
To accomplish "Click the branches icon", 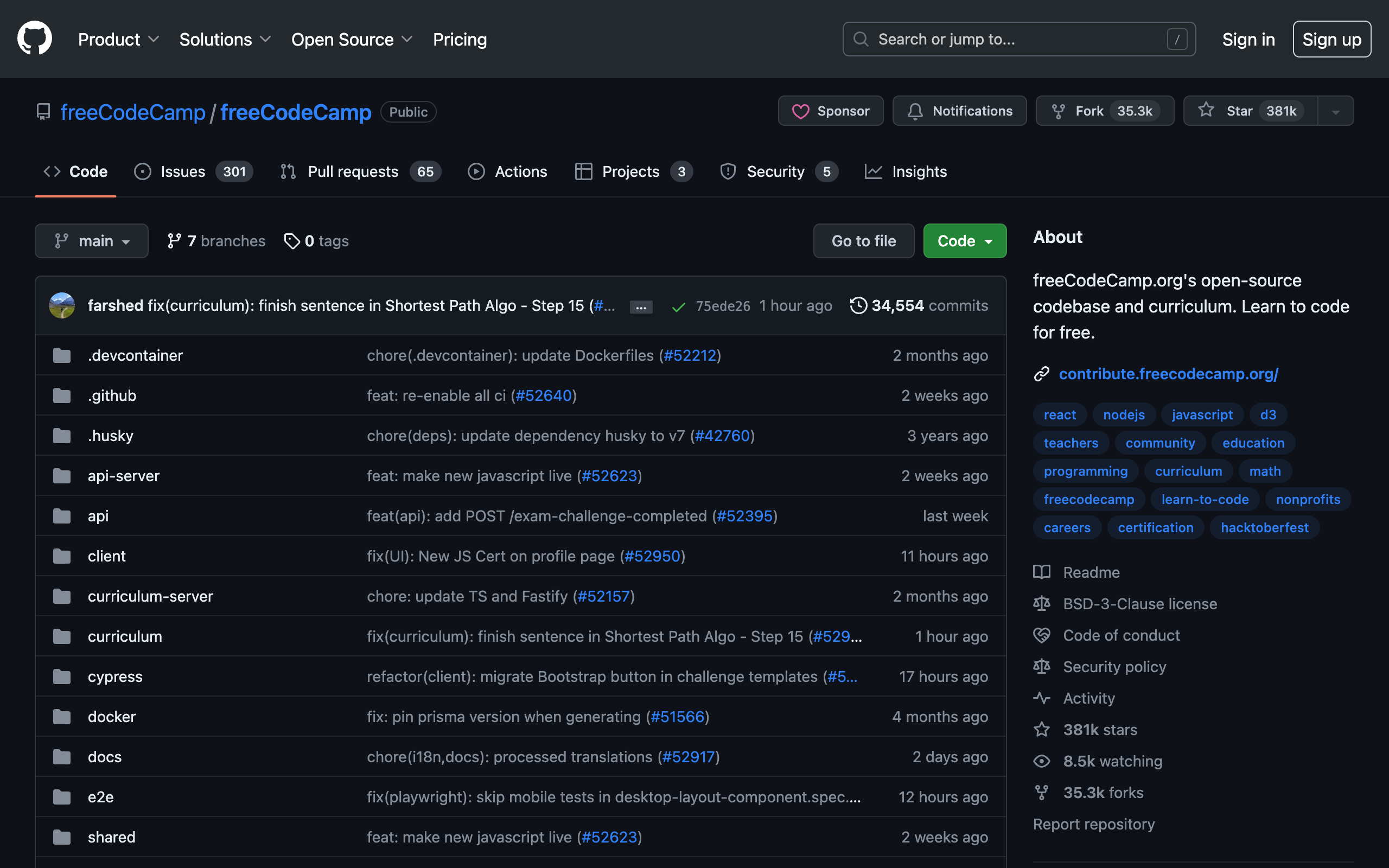I will pos(174,241).
